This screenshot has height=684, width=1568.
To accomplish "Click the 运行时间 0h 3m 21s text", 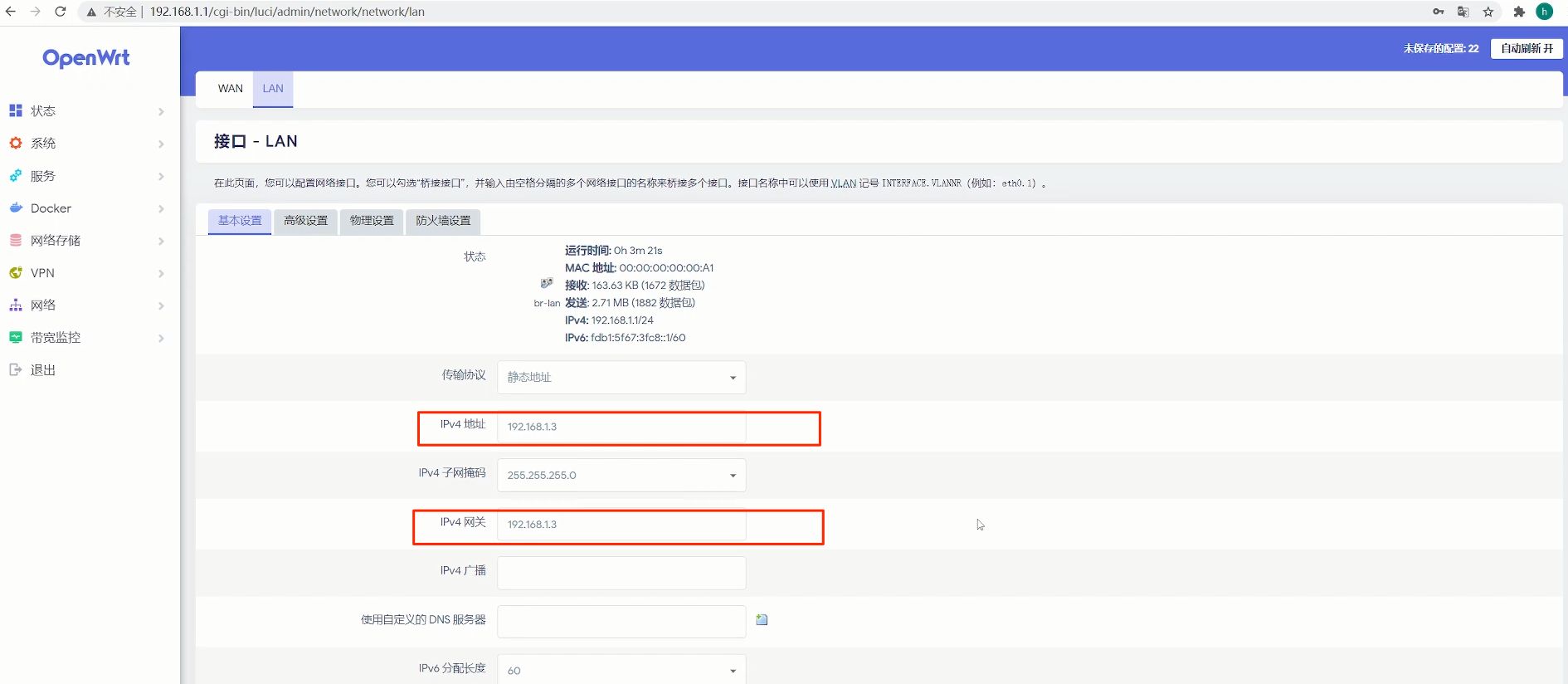I will (613, 250).
